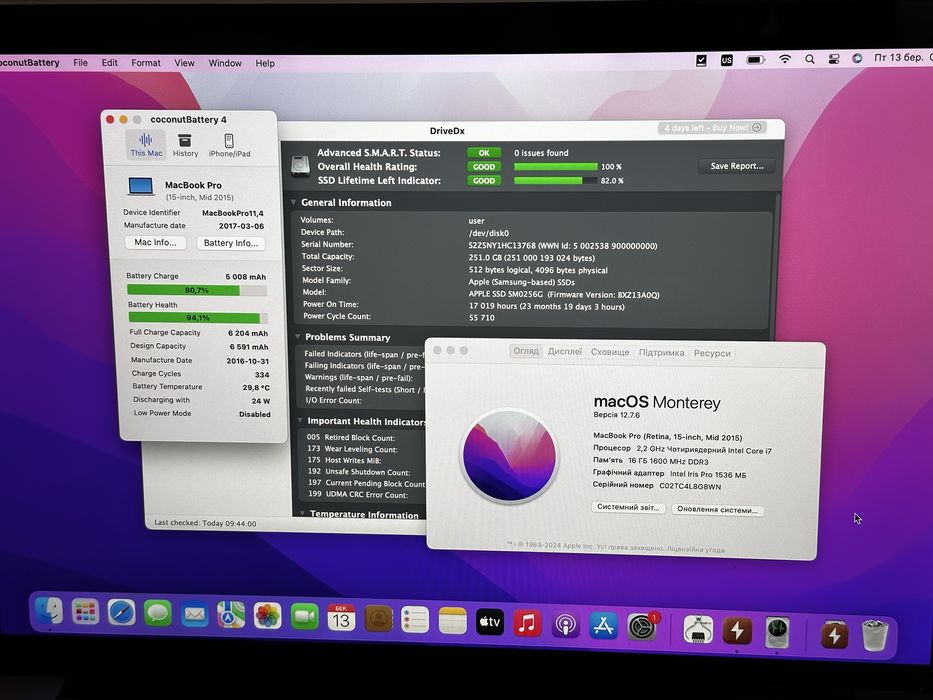This screenshot has height=700, width=933.
Task: Collapse the Important Health Indicators section
Action: [x=300, y=420]
